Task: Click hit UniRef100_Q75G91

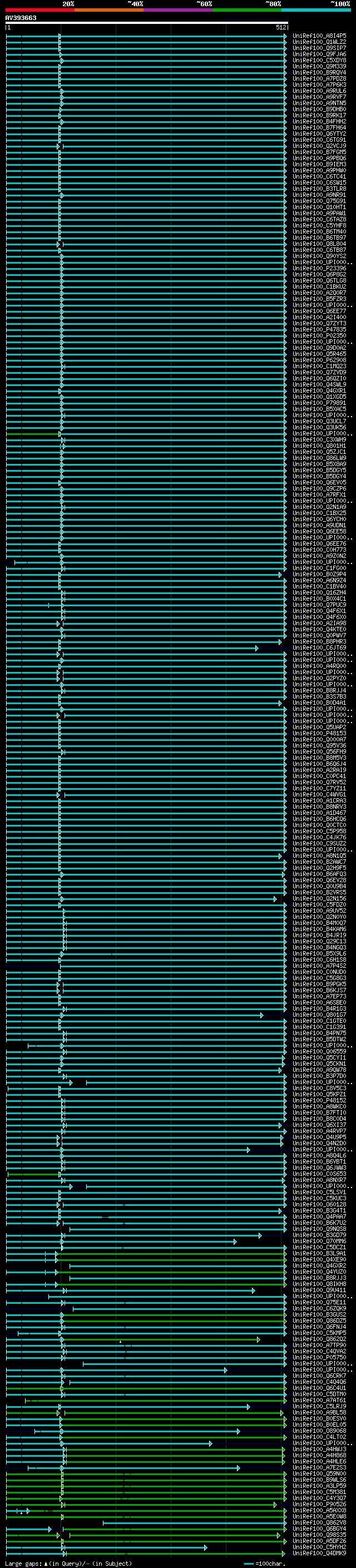Action: [319, 201]
